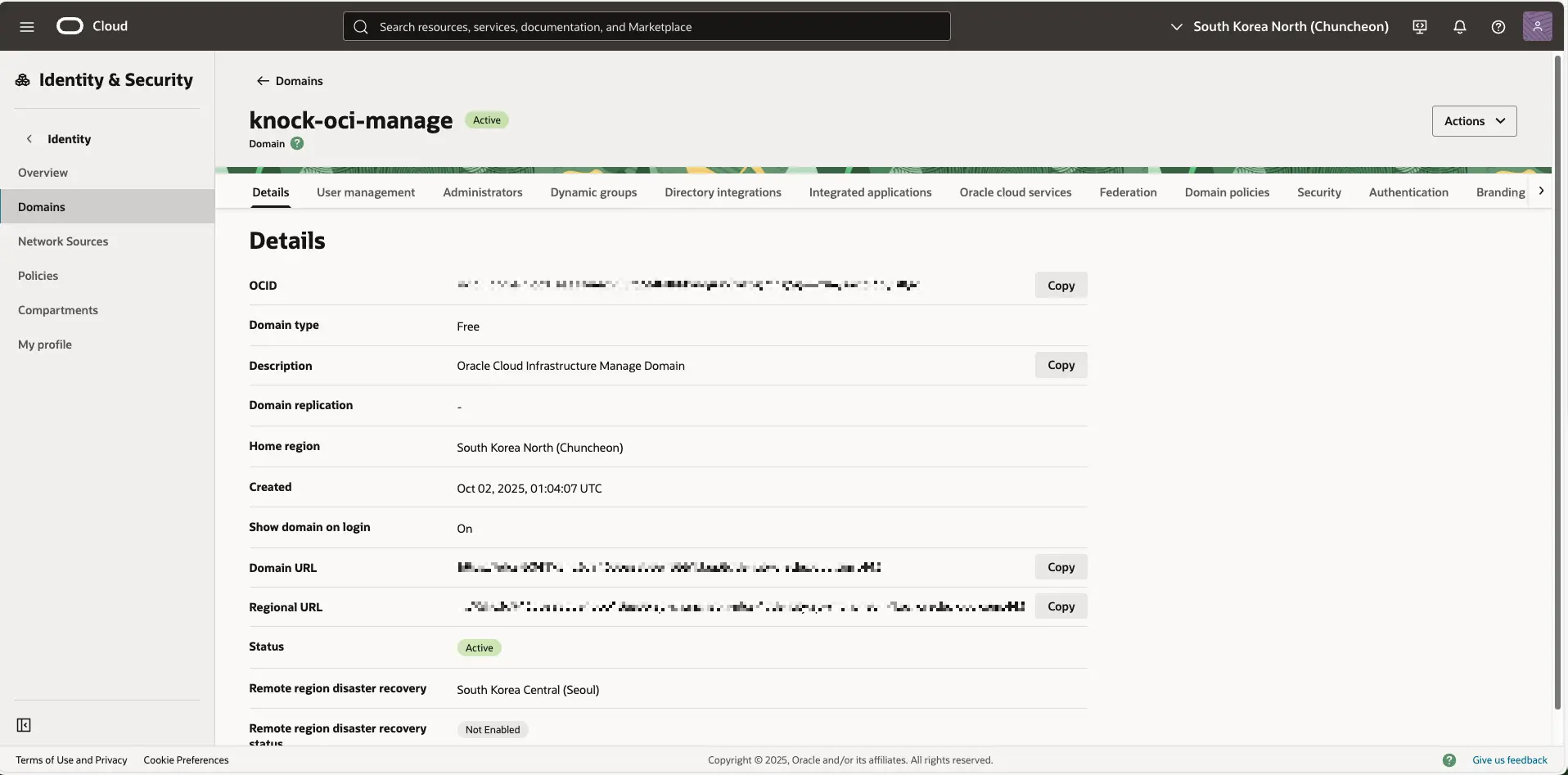Click the back chevron beside Identity
Viewport: 1568px width, 775px height.
pos(29,139)
